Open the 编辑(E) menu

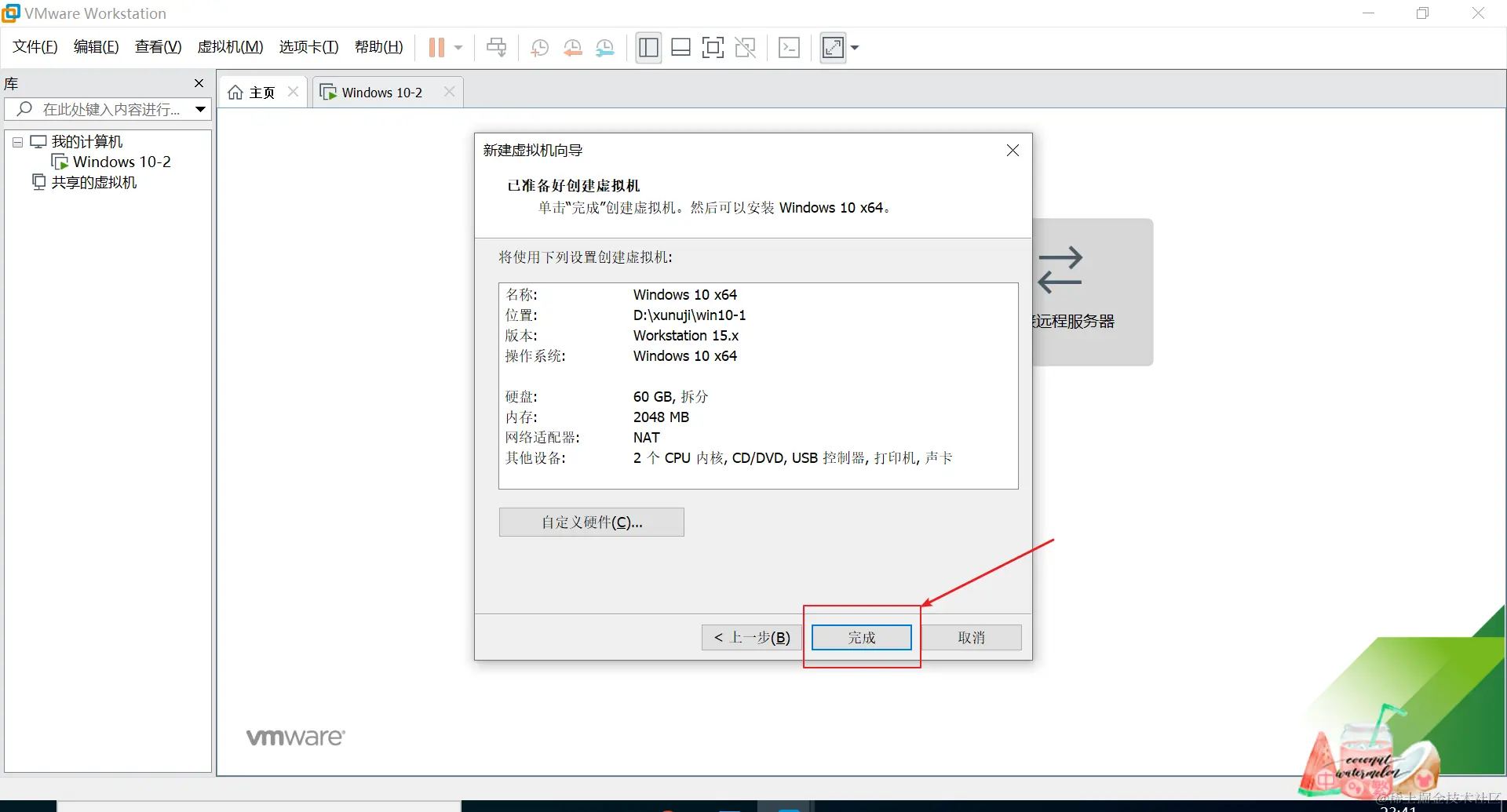click(x=96, y=47)
